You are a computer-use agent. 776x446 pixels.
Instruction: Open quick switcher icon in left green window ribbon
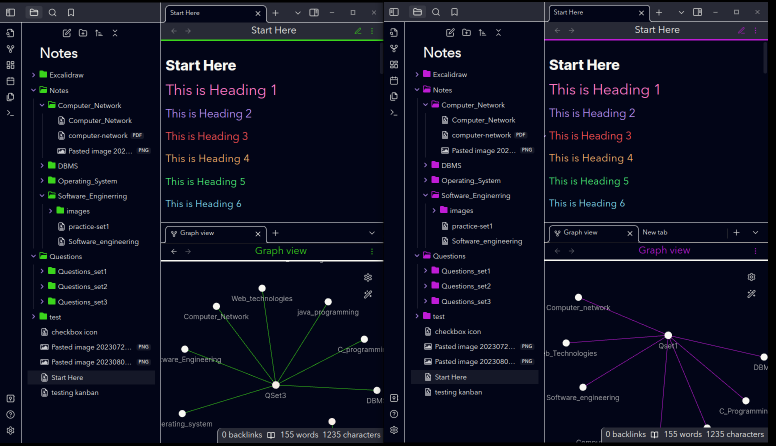click(10, 33)
